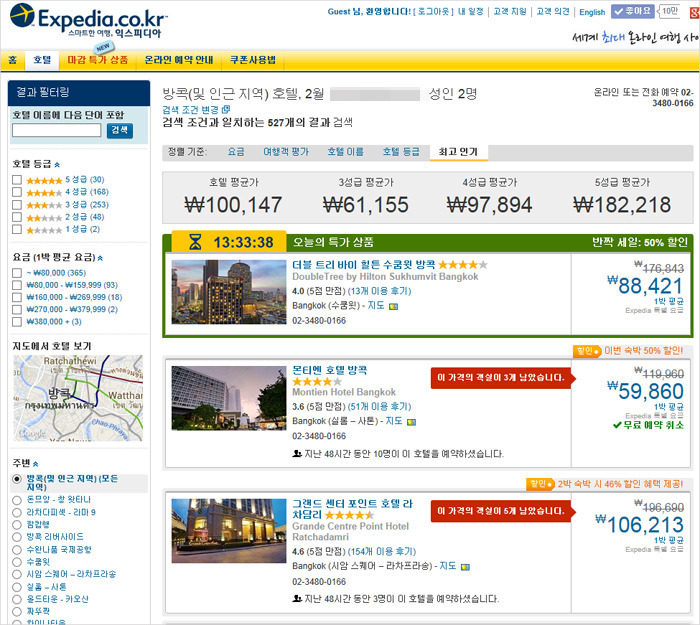This screenshot has height=625, width=700.
Task: Collapse the 주변 area filter section
Action: click(x=36, y=464)
